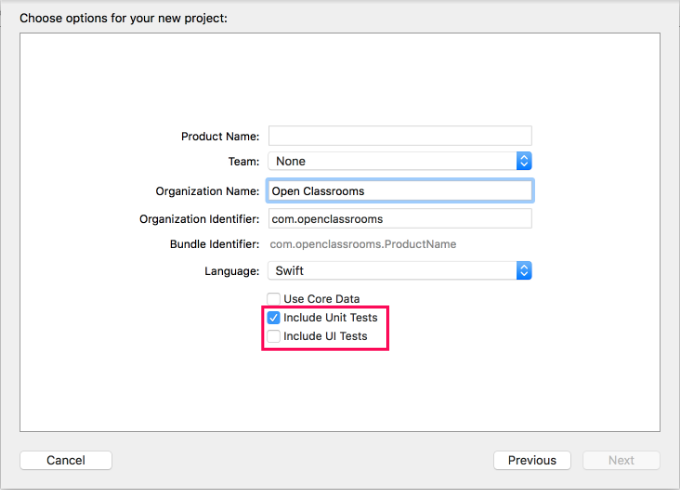Screen dimensions: 680x490
Task: Check the Include UI Tests box
Action: pyautogui.click(x=274, y=336)
